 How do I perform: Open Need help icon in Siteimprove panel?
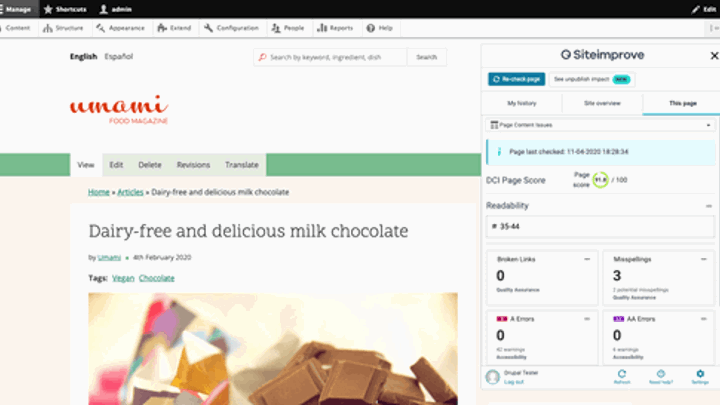(661, 374)
